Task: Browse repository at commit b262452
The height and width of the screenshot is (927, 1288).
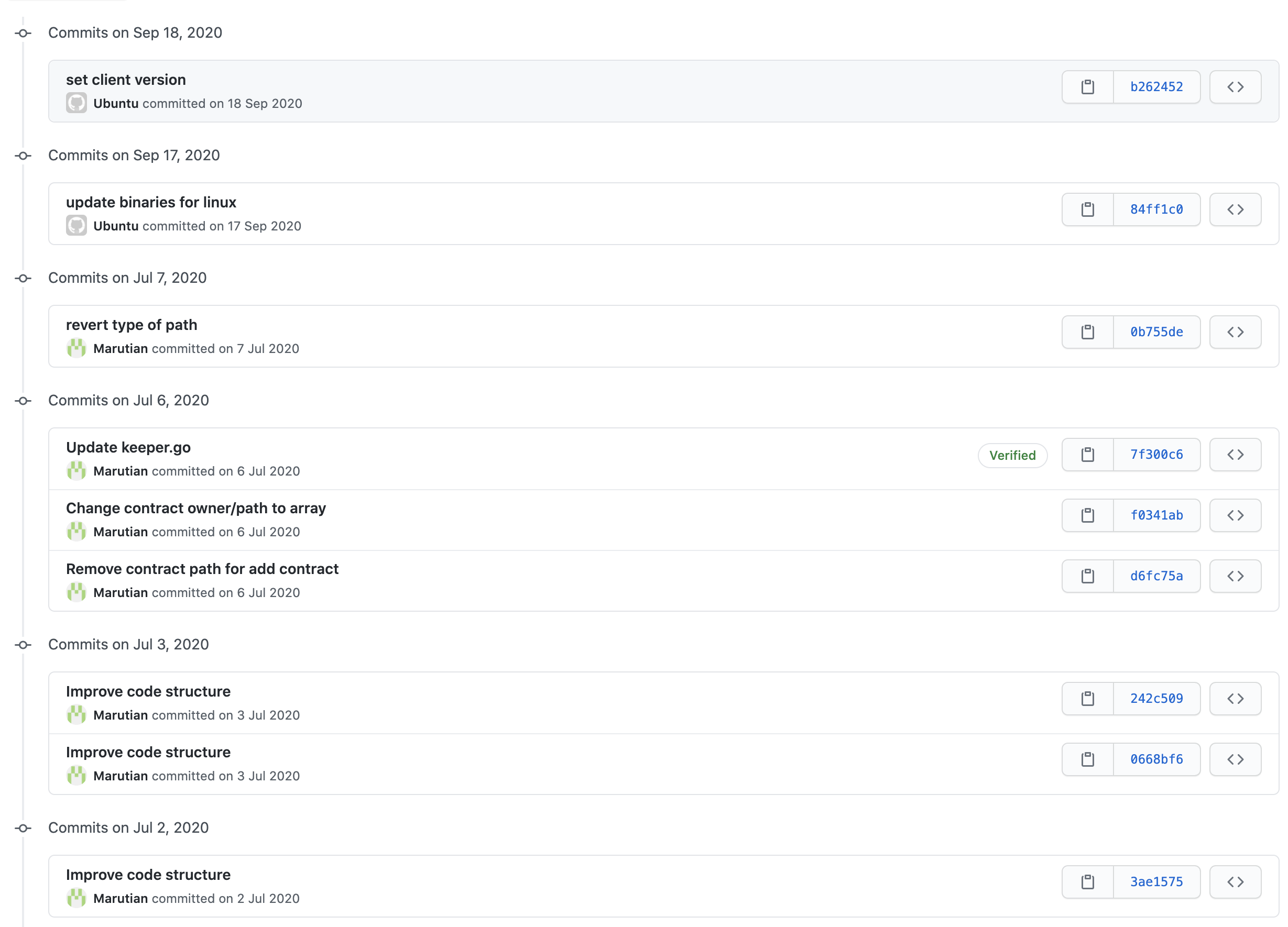Action: [1235, 87]
